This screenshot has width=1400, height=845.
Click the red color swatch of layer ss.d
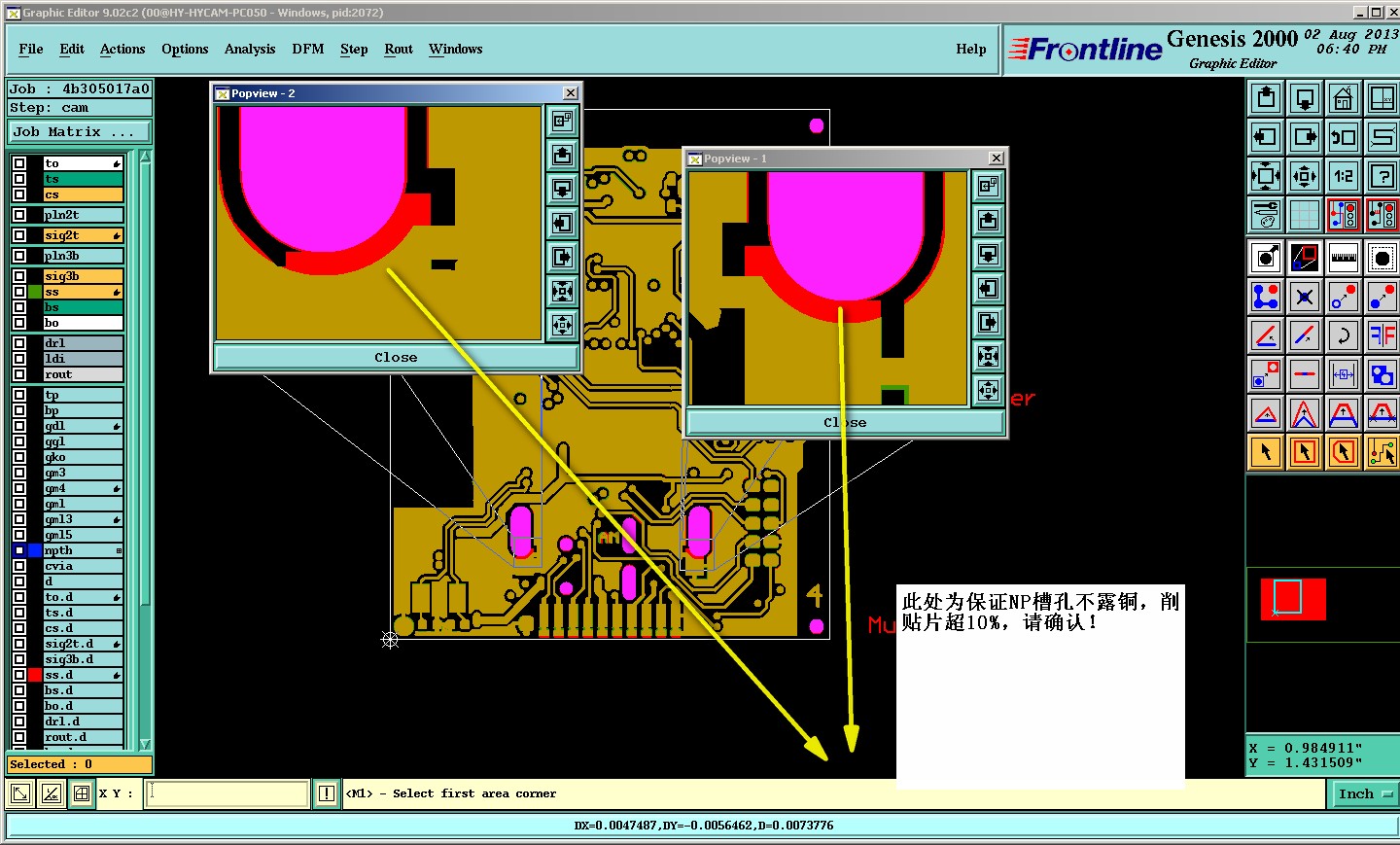35,675
